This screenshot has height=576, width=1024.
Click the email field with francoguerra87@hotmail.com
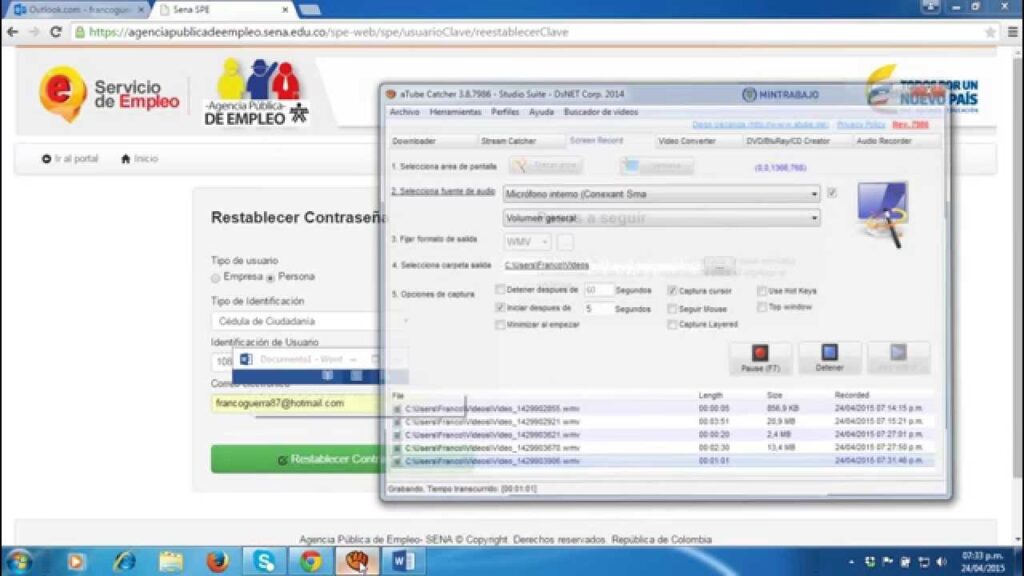coord(296,403)
